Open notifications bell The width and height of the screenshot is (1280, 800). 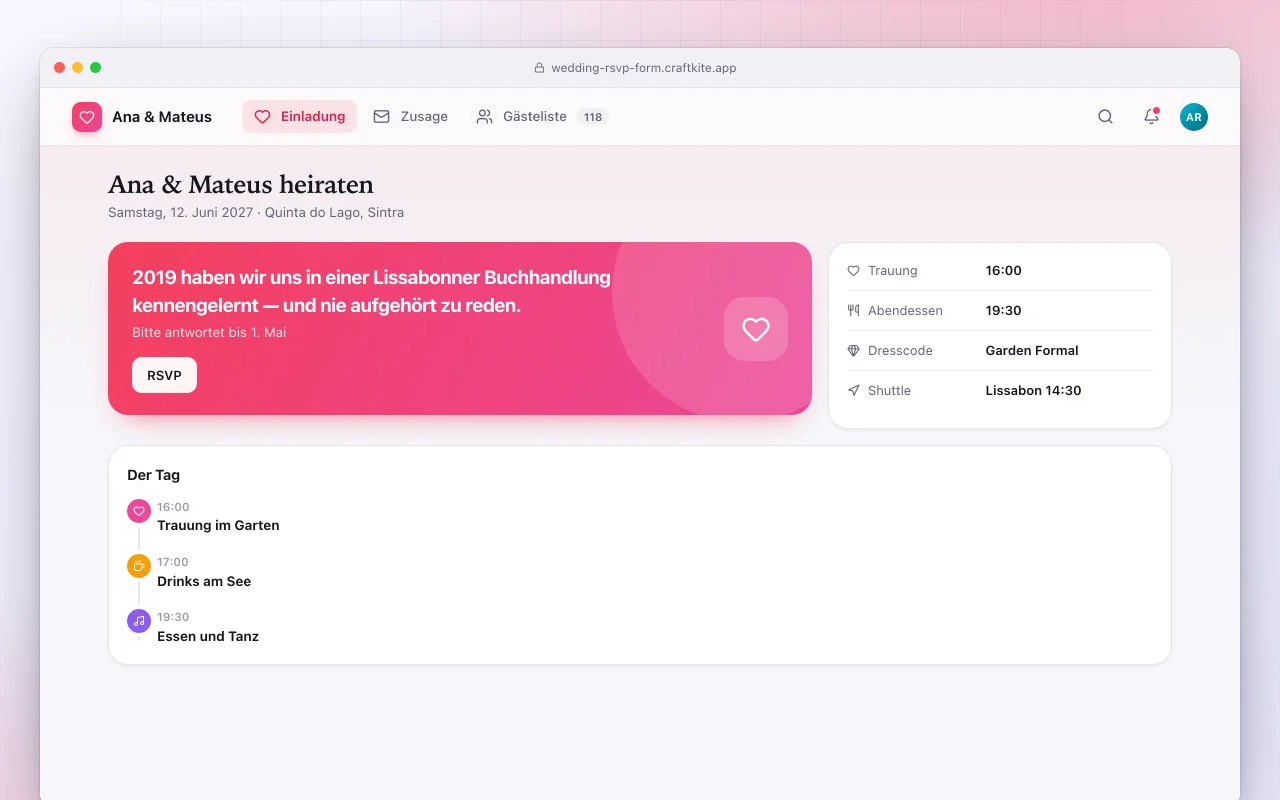1151,117
